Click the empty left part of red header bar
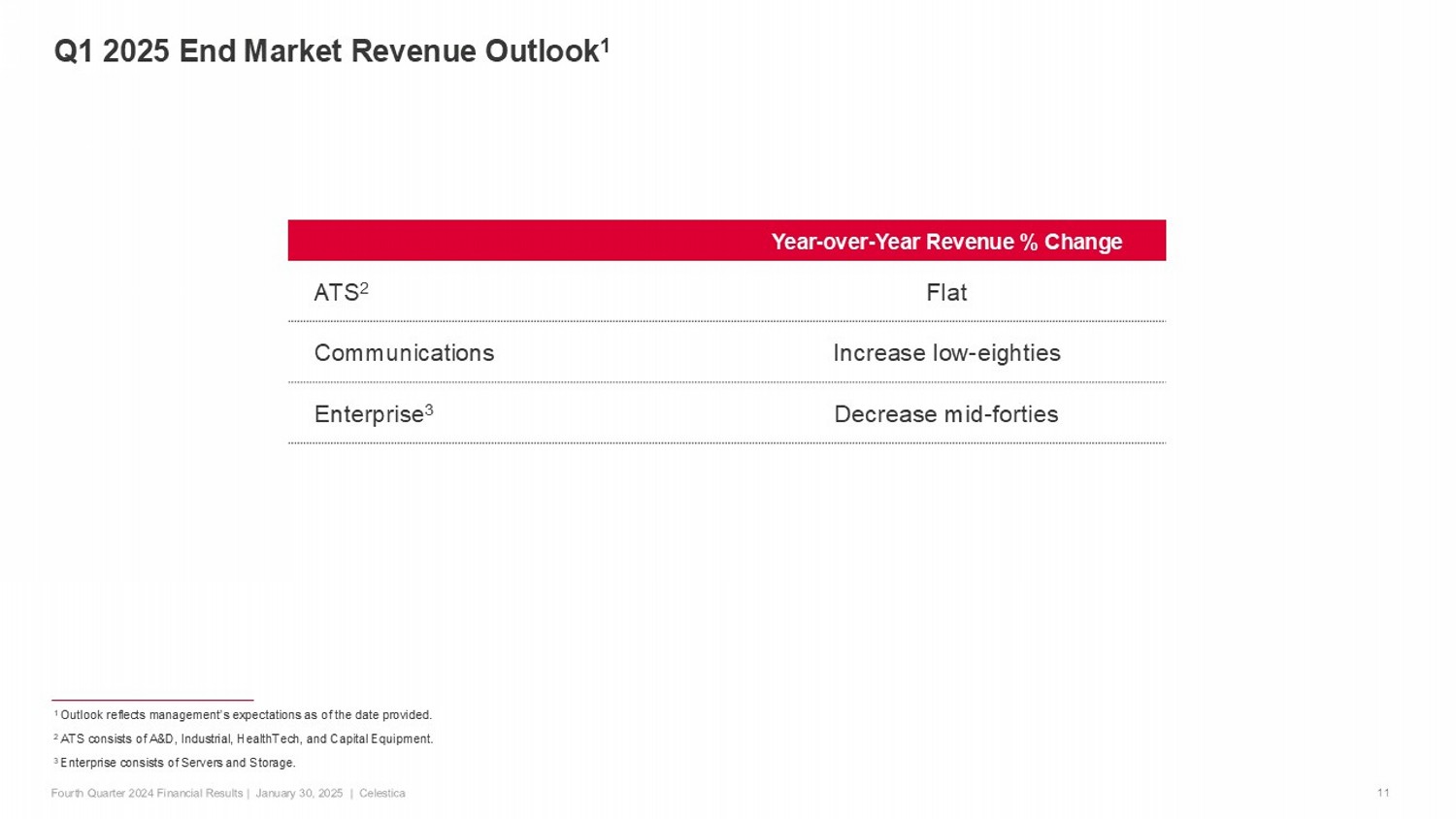The width and height of the screenshot is (1456, 819). tap(505, 241)
